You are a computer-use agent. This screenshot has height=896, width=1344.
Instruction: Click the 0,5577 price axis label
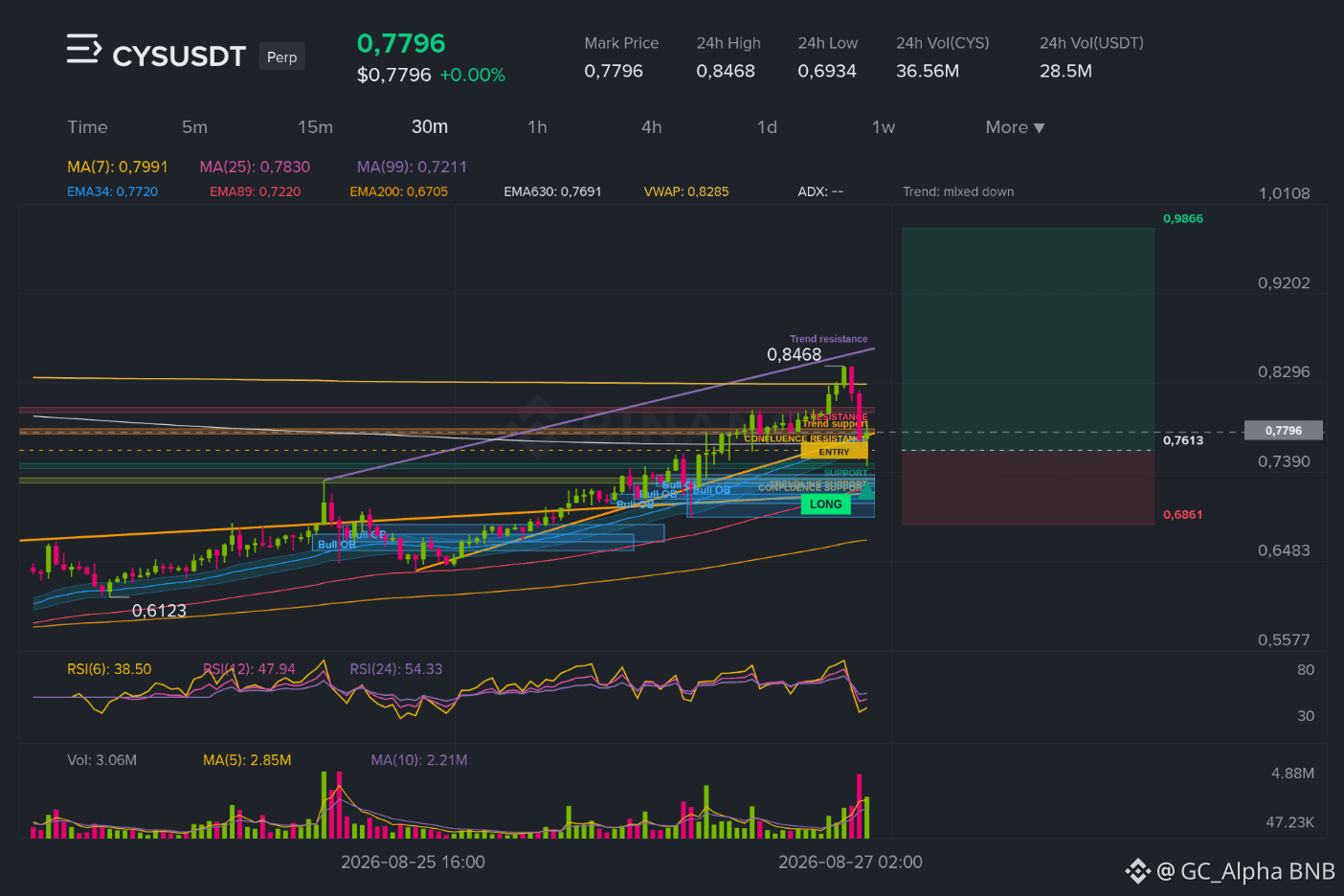point(1284,639)
